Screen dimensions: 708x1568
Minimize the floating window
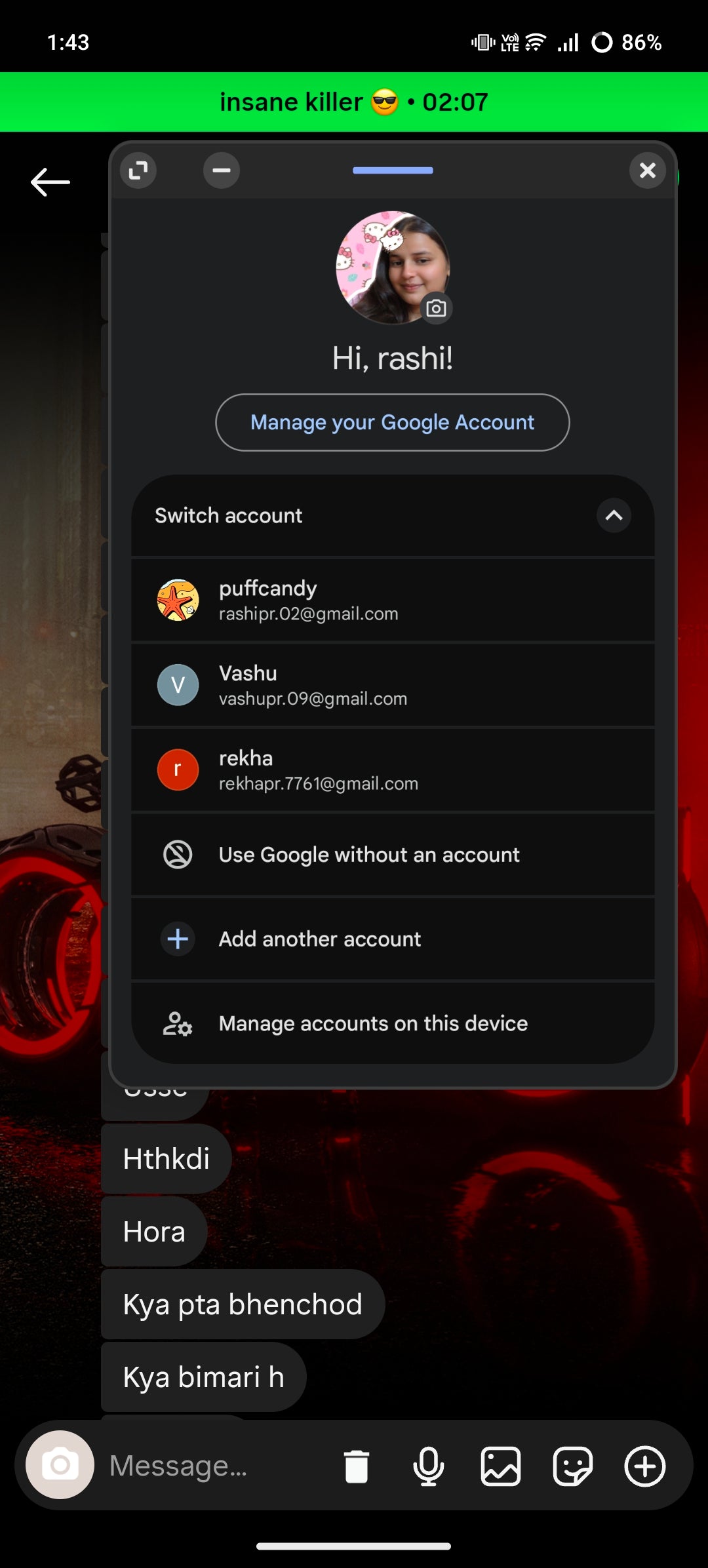tap(222, 170)
